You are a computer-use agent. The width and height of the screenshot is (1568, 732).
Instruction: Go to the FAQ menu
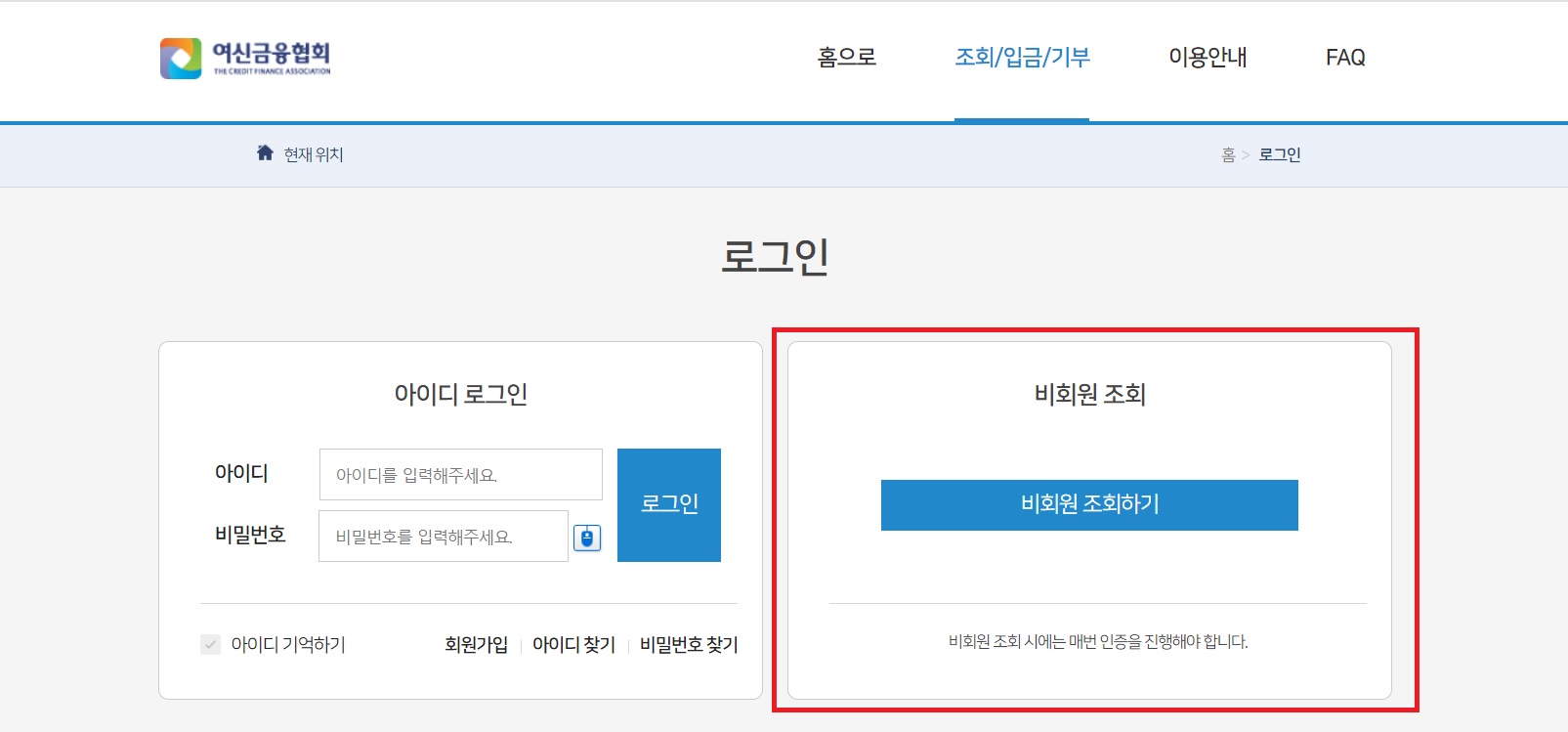[x=1345, y=58]
